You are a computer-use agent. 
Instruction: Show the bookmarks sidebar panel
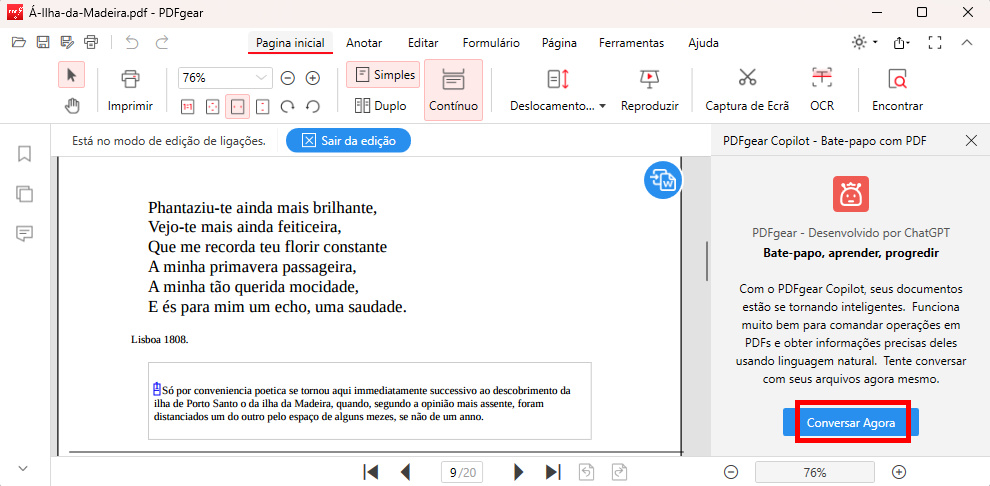[24, 154]
